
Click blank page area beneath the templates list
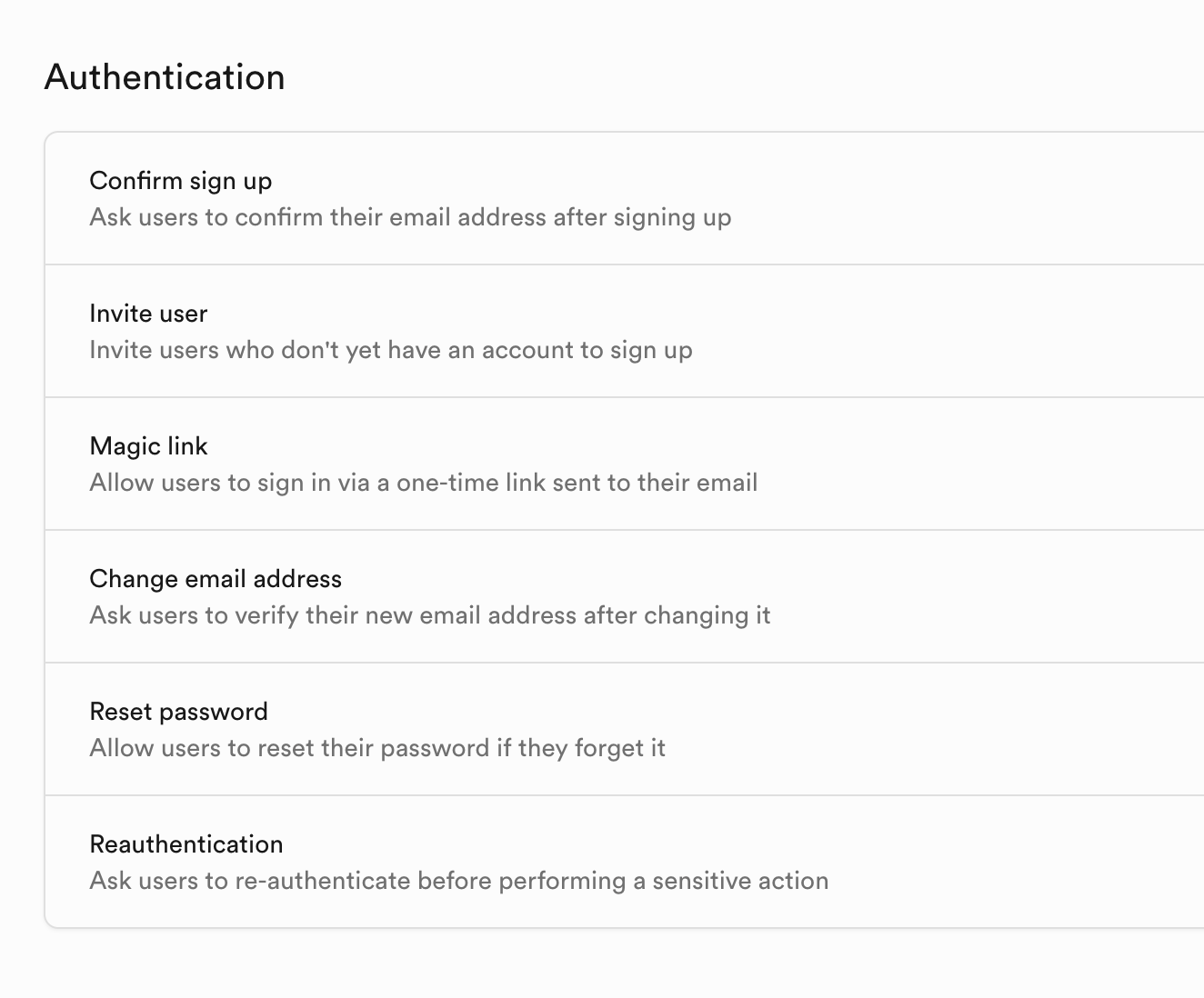click(600, 965)
